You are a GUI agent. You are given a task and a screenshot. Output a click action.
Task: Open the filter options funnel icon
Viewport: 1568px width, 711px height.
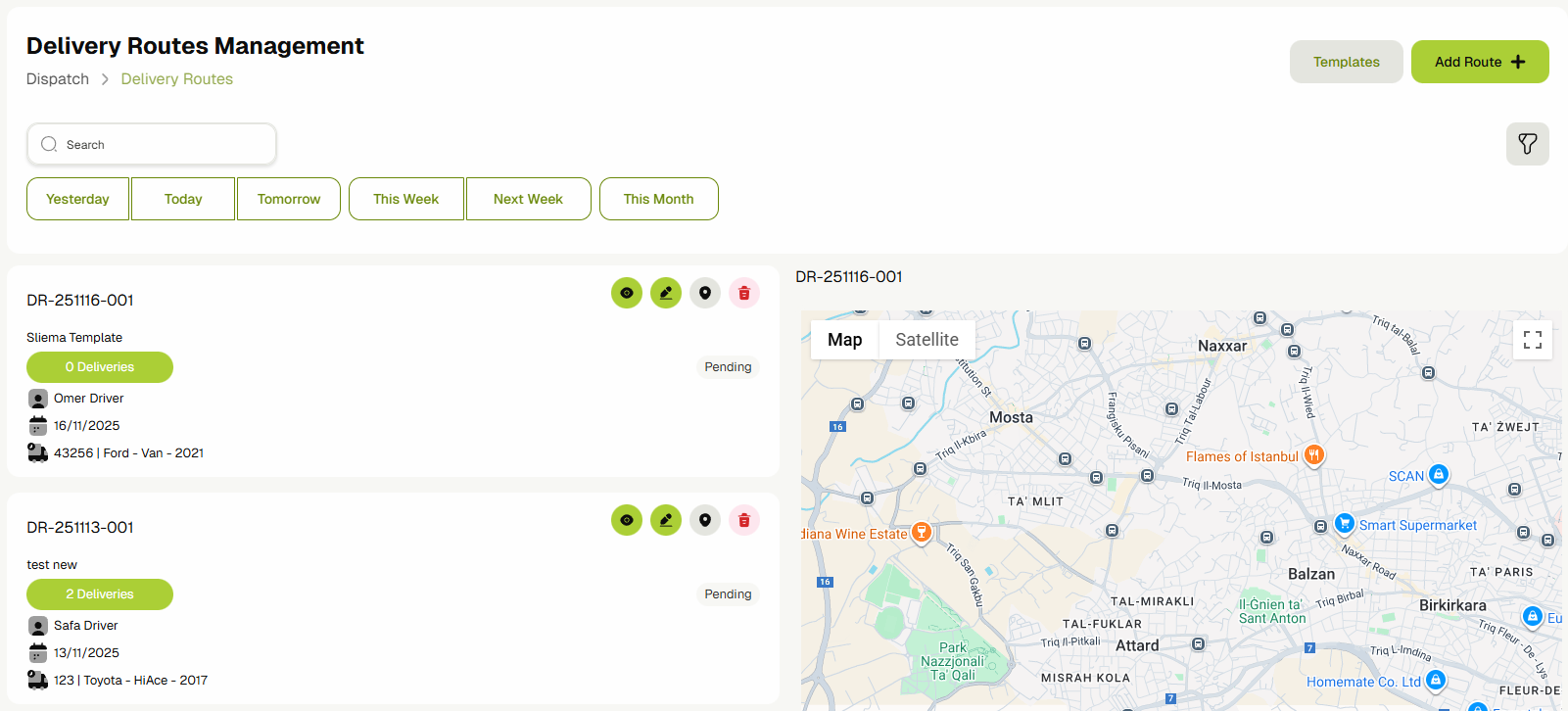tap(1527, 144)
